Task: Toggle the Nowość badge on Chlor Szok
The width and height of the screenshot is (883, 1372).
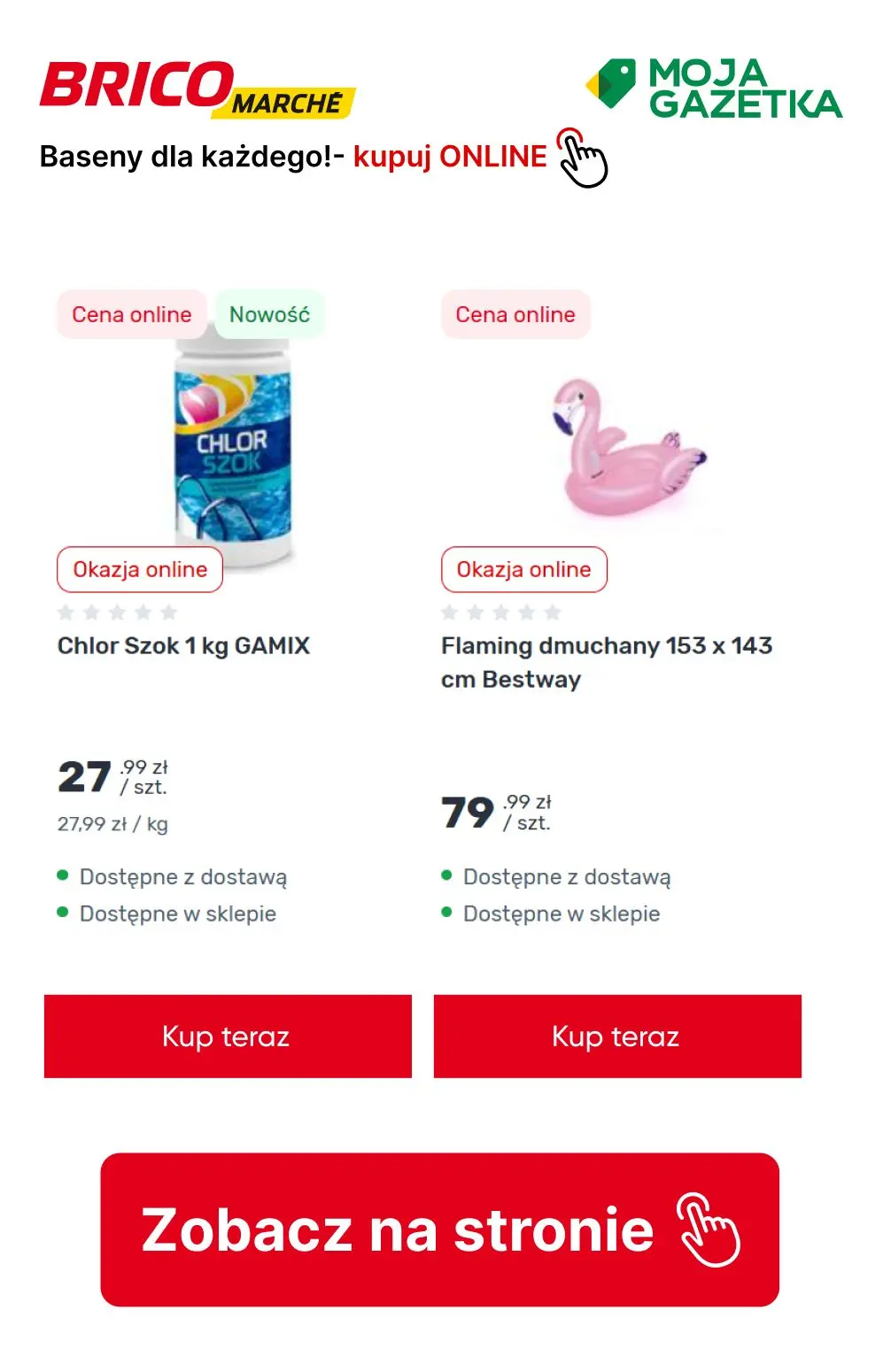Action: 267,313
